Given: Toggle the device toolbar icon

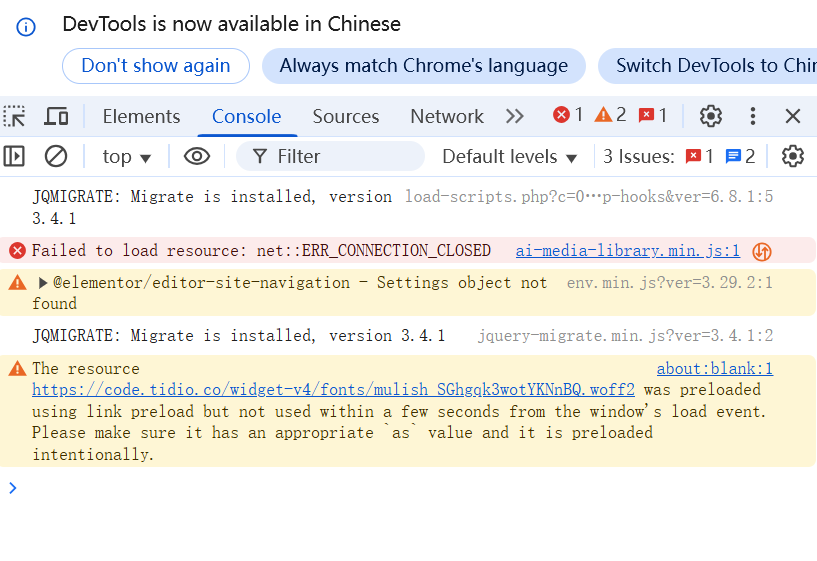Looking at the screenshot, I should tap(57, 116).
